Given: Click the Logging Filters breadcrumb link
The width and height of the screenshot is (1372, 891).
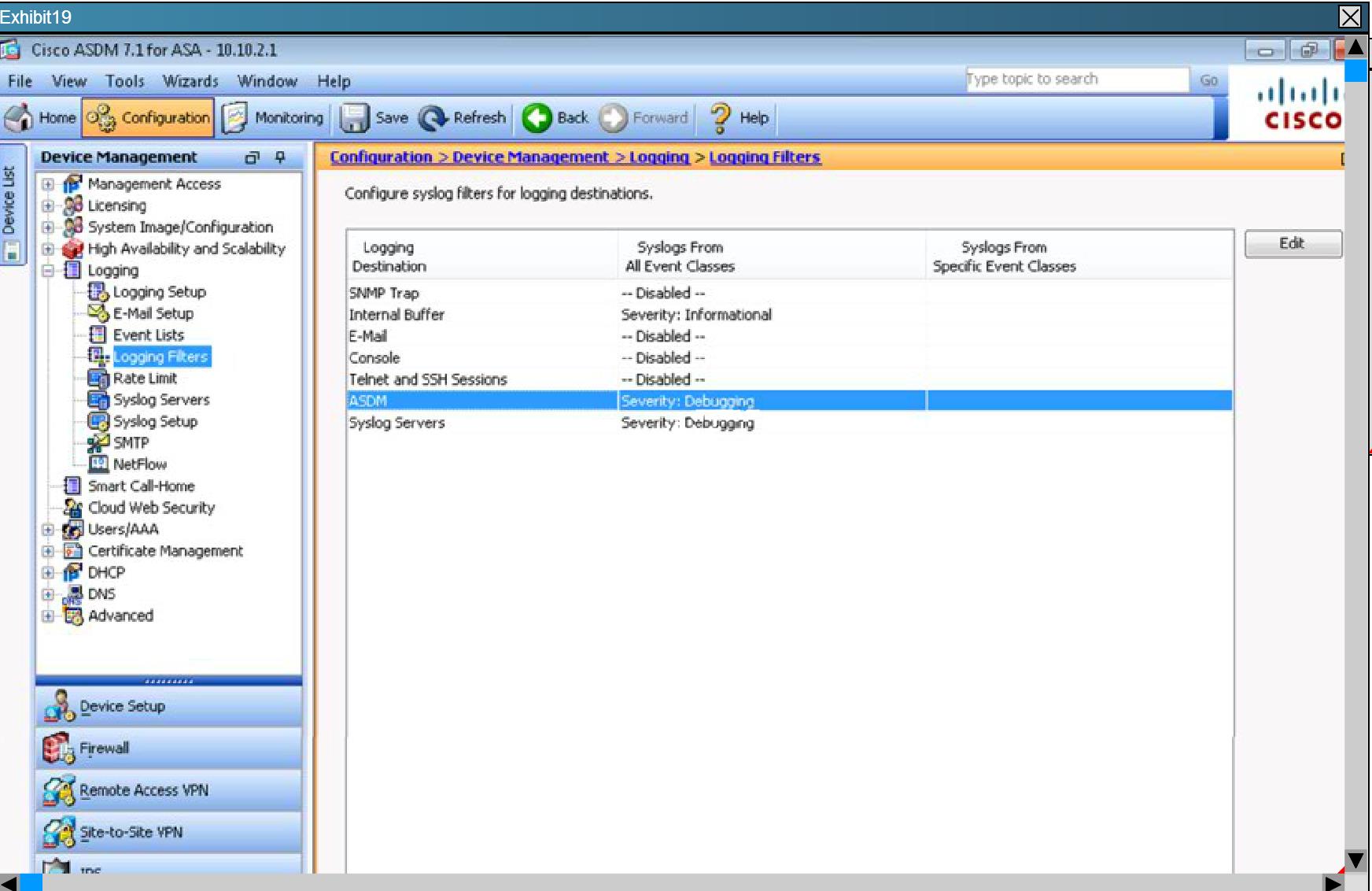Looking at the screenshot, I should 765,157.
